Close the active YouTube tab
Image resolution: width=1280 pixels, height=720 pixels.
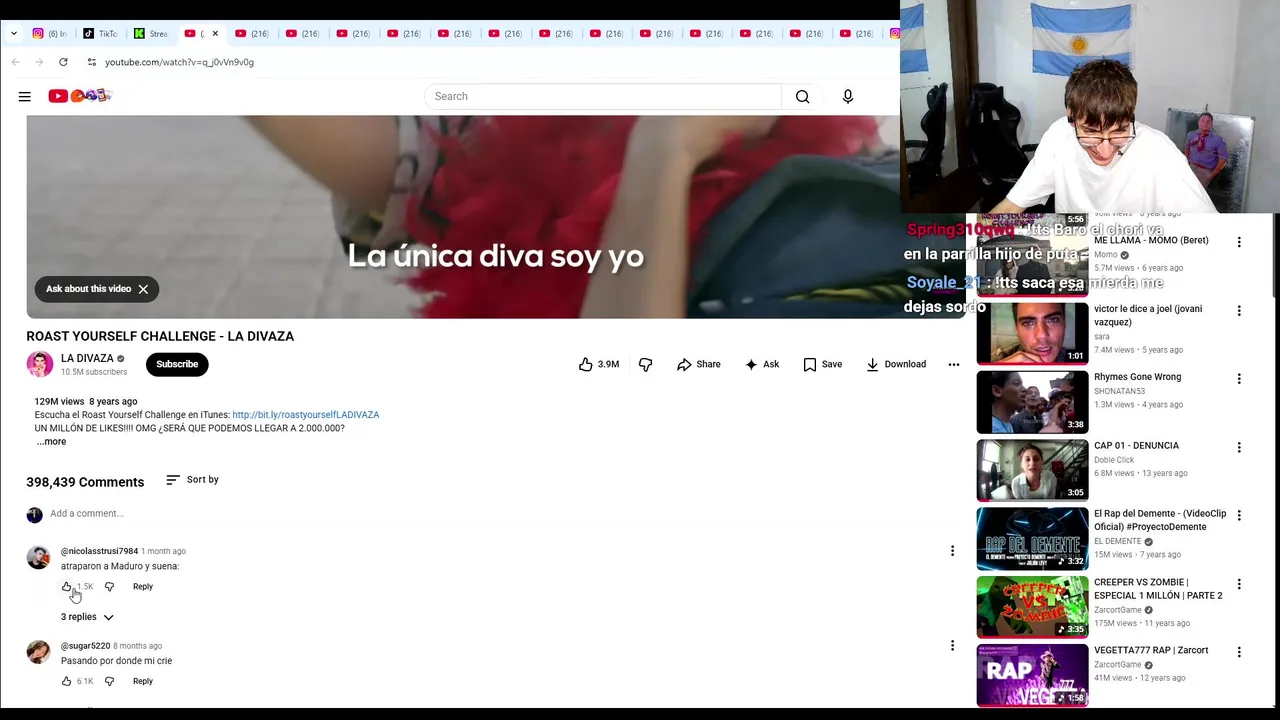[x=215, y=33]
